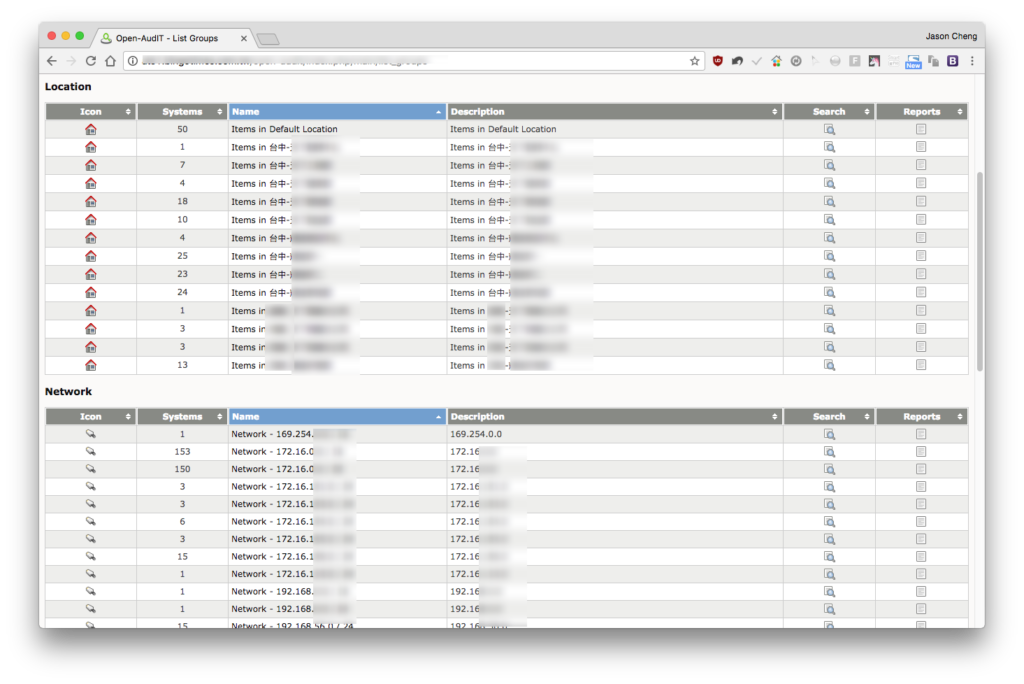
Task: Click the '153' systems count cell
Action: [x=182, y=451]
